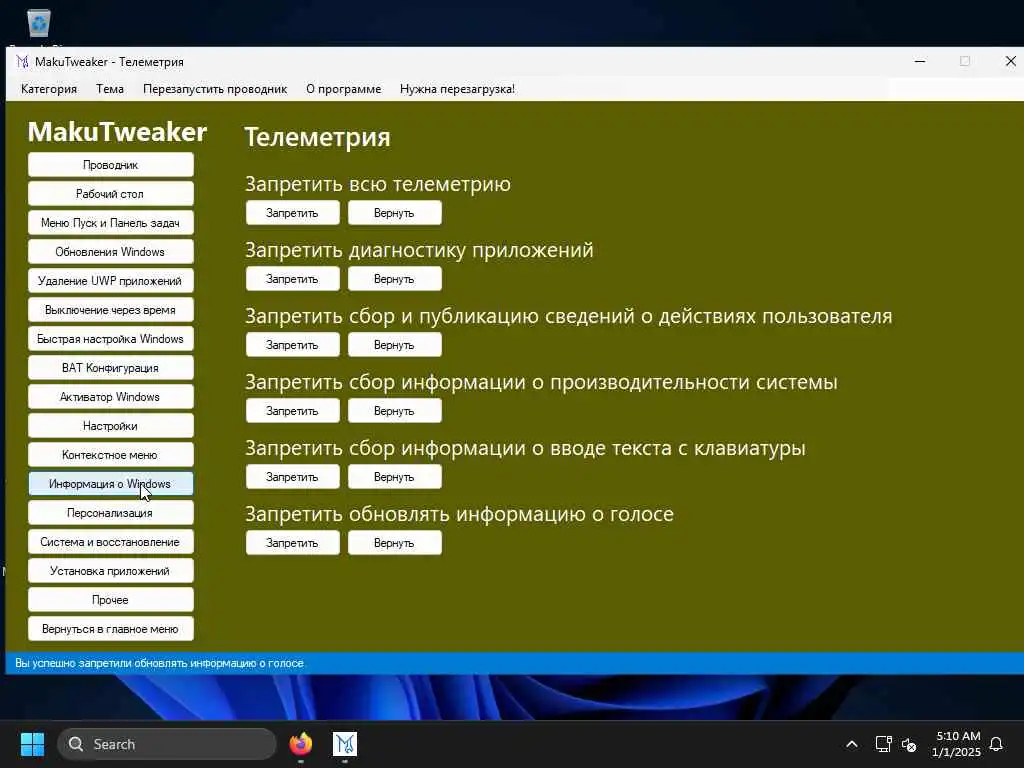Click Запретить under диагностику приложений
Screen dimensions: 1024x768
click(x=293, y=279)
